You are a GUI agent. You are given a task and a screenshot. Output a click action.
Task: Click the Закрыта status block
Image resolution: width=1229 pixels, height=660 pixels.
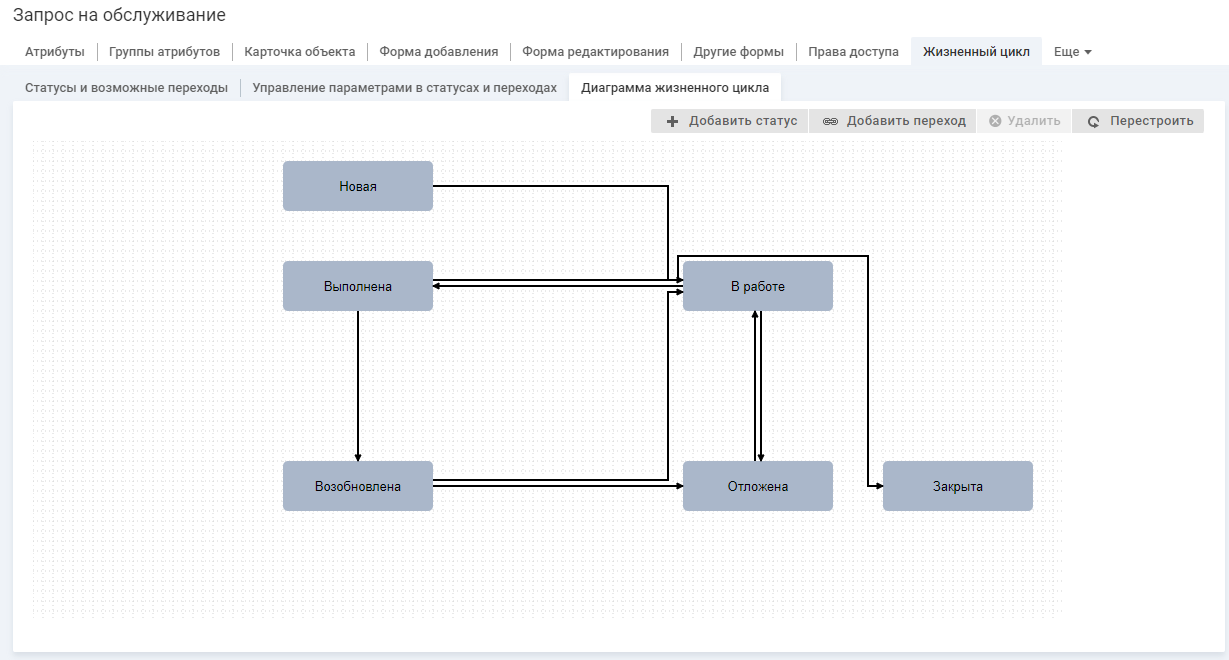click(x=958, y=486)
